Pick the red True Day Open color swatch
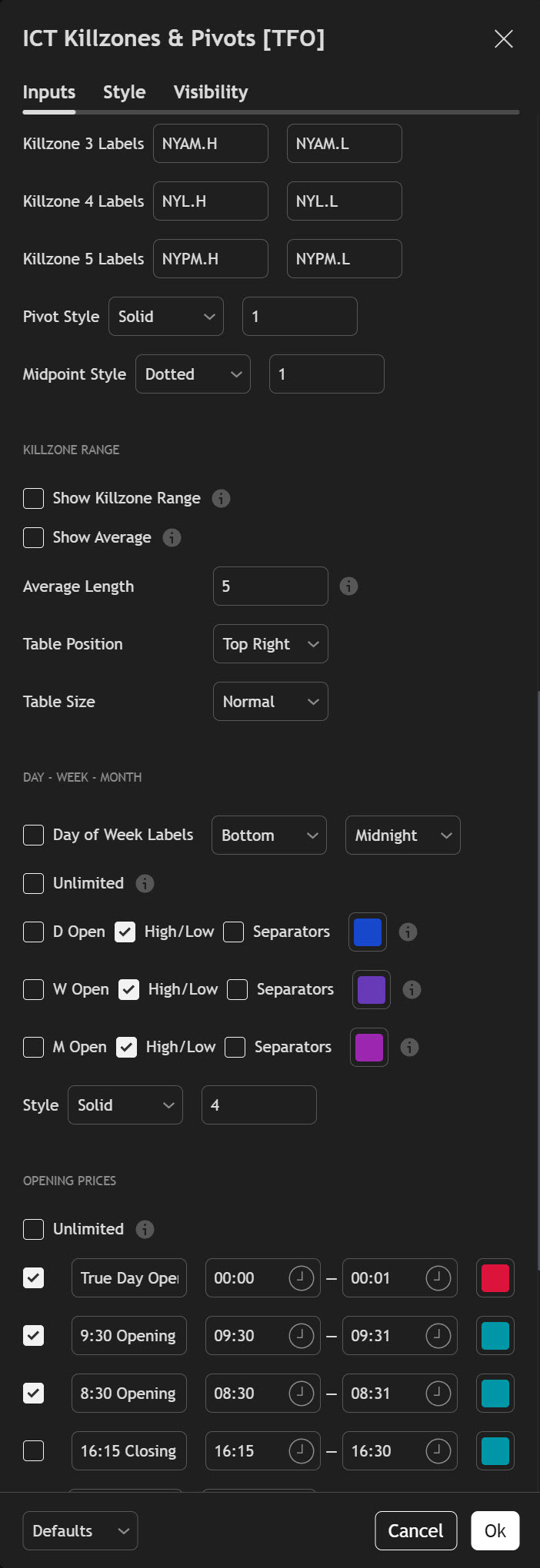The image size is (540, 1568). click(495, 1277)
